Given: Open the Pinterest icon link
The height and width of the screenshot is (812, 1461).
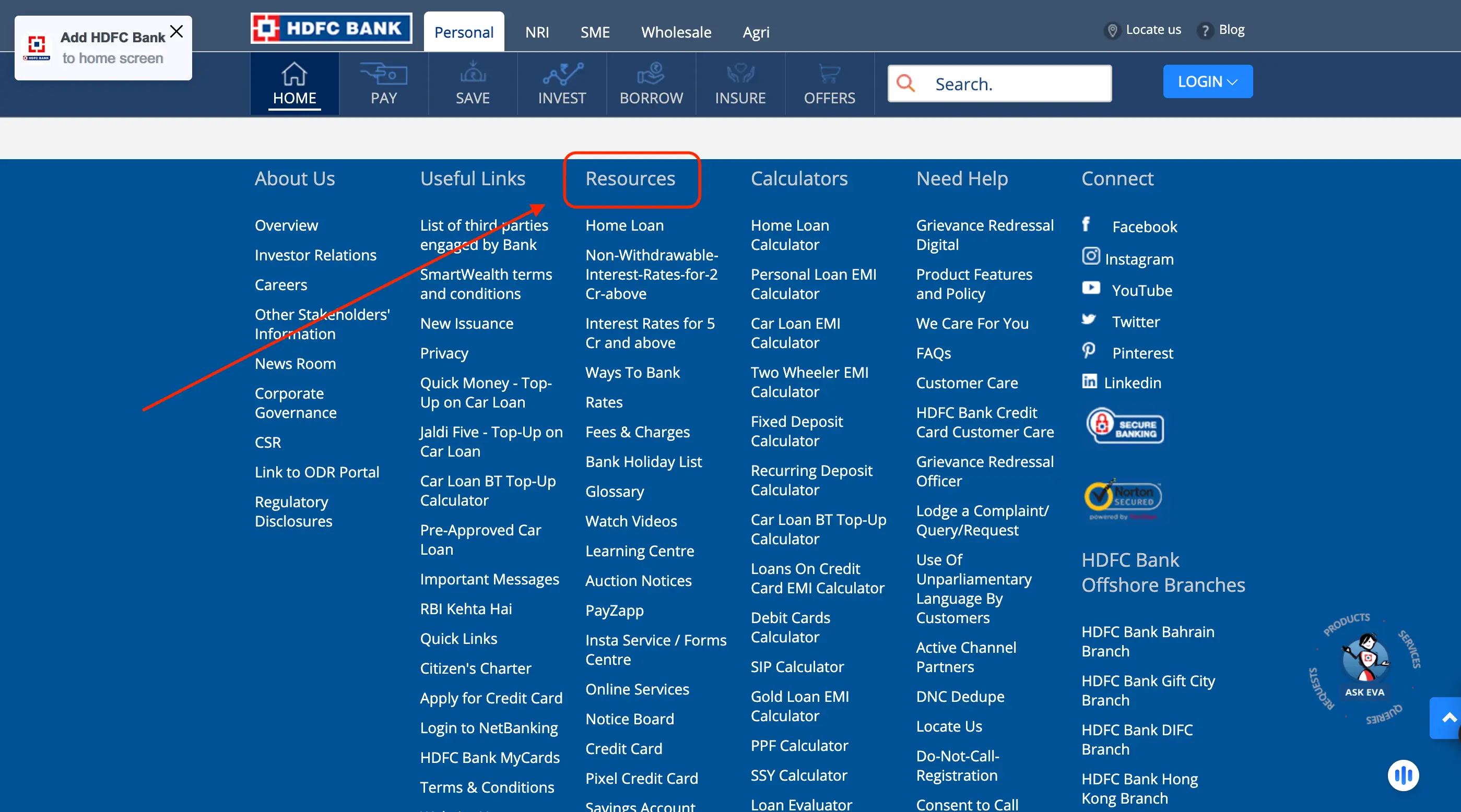Looking at the screenshot, I should click(1088, 351).
